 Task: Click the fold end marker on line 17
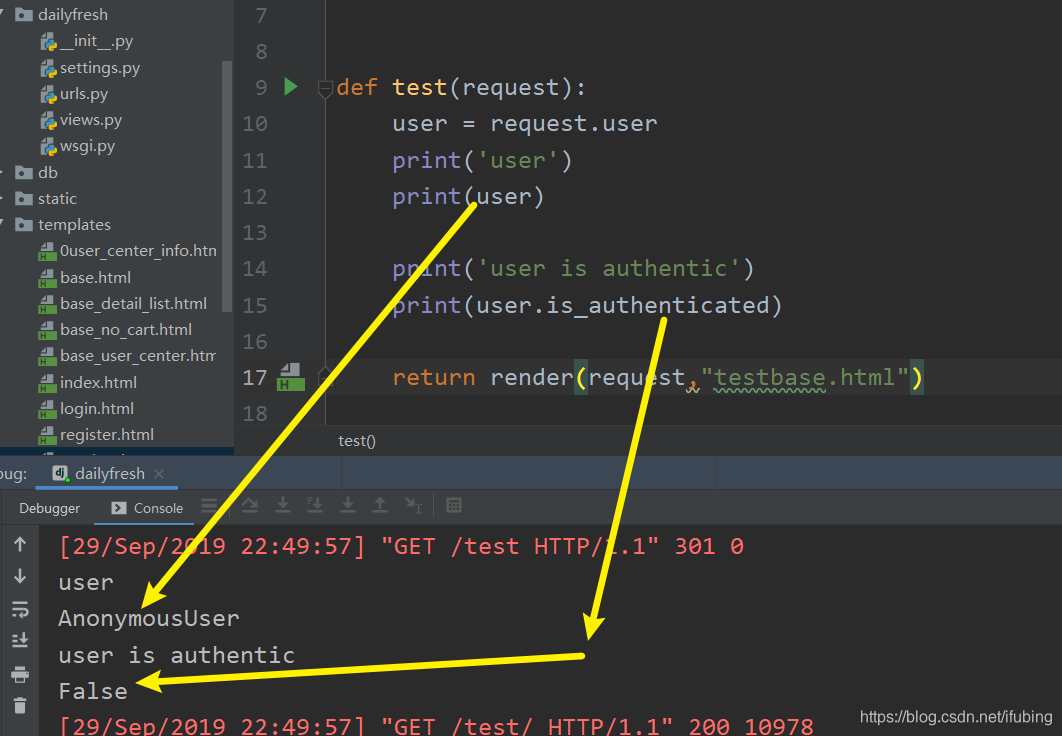325,377
